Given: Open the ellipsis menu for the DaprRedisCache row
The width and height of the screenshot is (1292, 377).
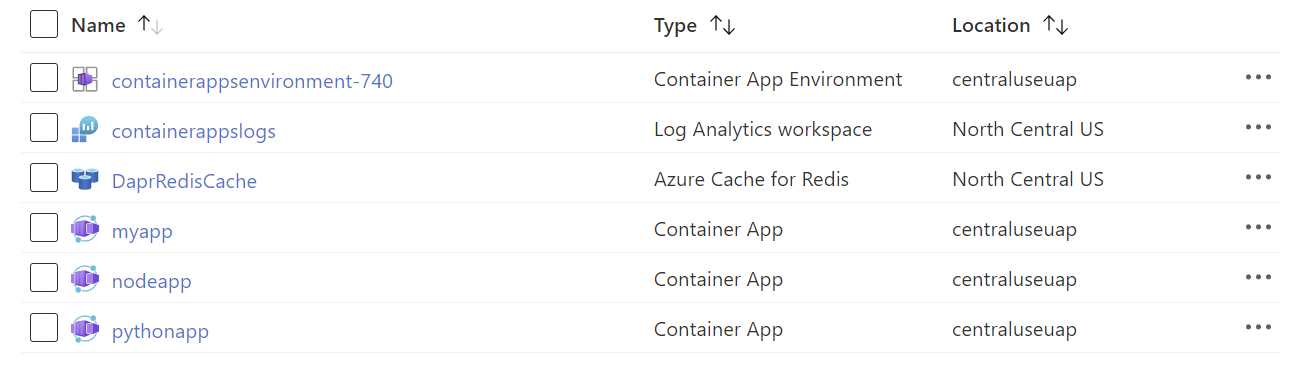Looking at the screenshot, I should point(1258,178).
